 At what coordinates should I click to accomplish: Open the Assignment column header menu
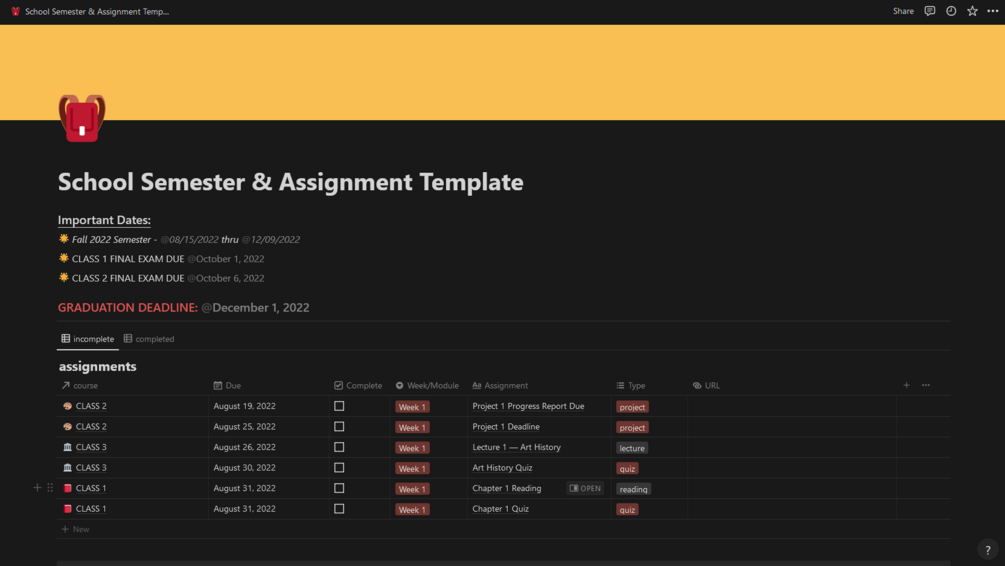coord(500,385)
